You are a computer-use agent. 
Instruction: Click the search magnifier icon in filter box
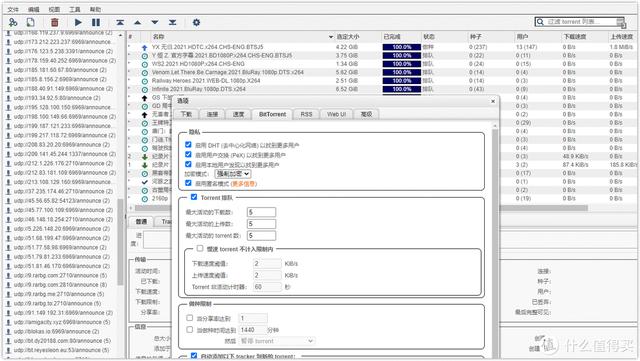pos(540,22)
